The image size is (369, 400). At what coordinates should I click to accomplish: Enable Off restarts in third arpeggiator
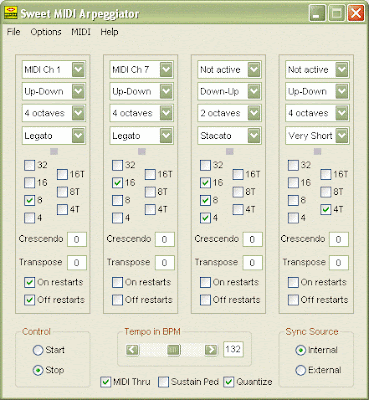[205, 300]
